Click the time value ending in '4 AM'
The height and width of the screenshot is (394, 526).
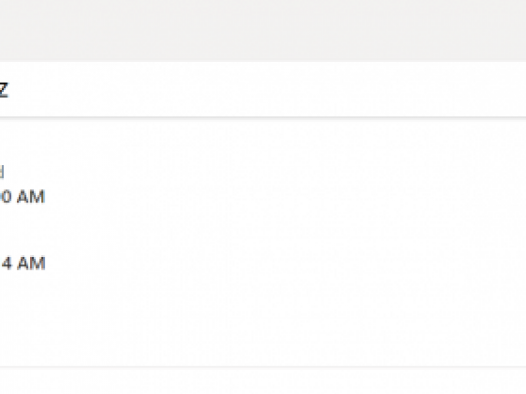click(x=23, y=264)
